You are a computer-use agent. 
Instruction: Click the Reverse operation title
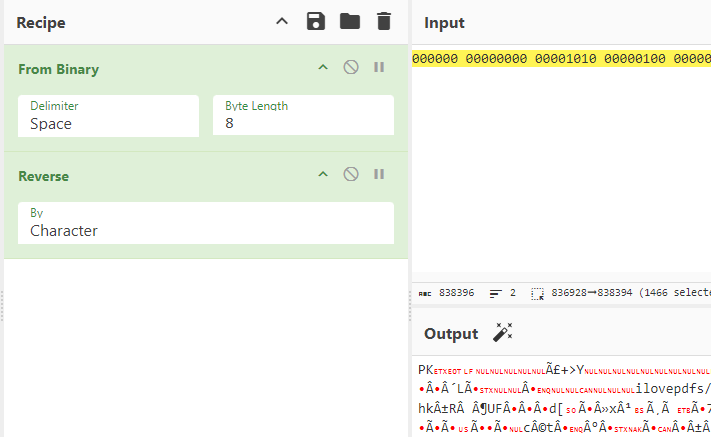(45, 176)
